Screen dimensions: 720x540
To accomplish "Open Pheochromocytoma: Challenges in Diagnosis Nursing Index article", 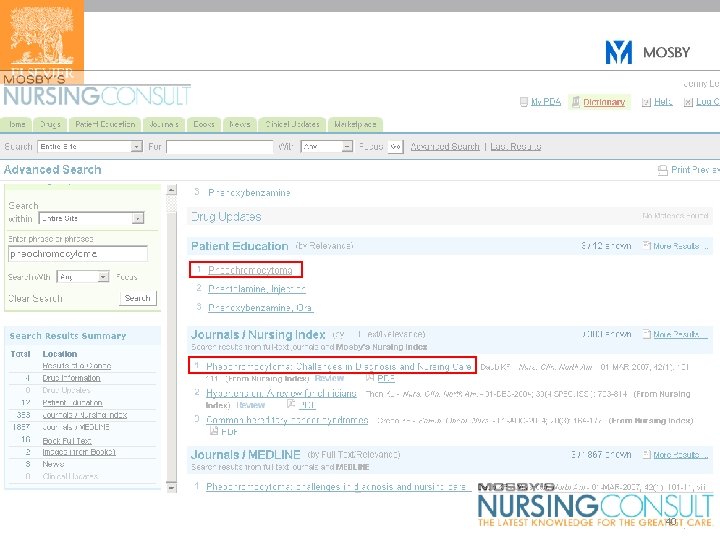I will pos(339,366).
